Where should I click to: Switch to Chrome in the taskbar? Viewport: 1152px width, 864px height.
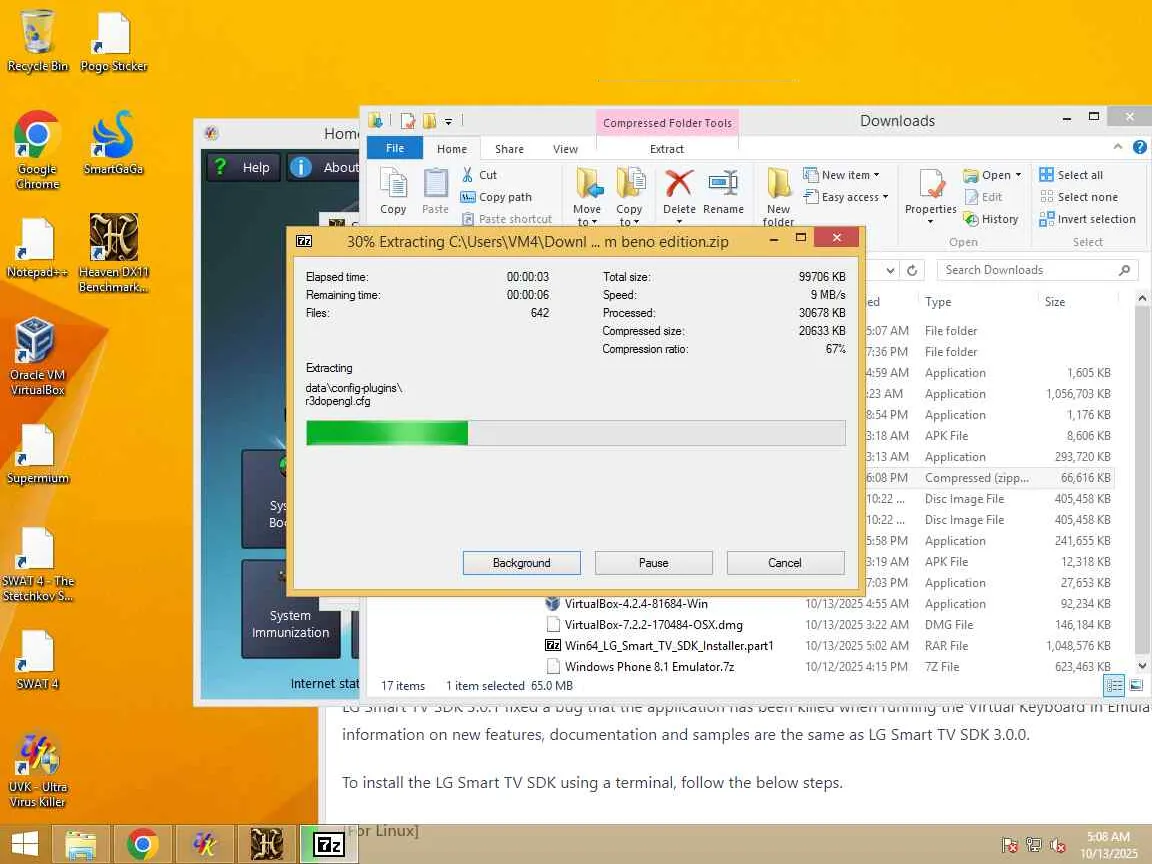point(143,844)
